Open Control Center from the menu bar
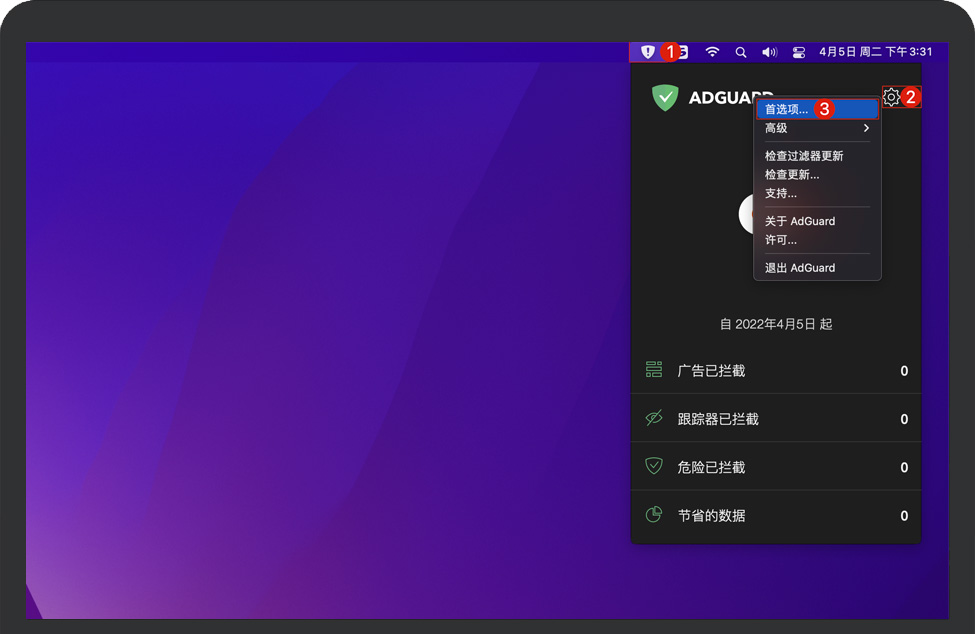Viewport: 975px width, 634px height. [x=798, y=51]
